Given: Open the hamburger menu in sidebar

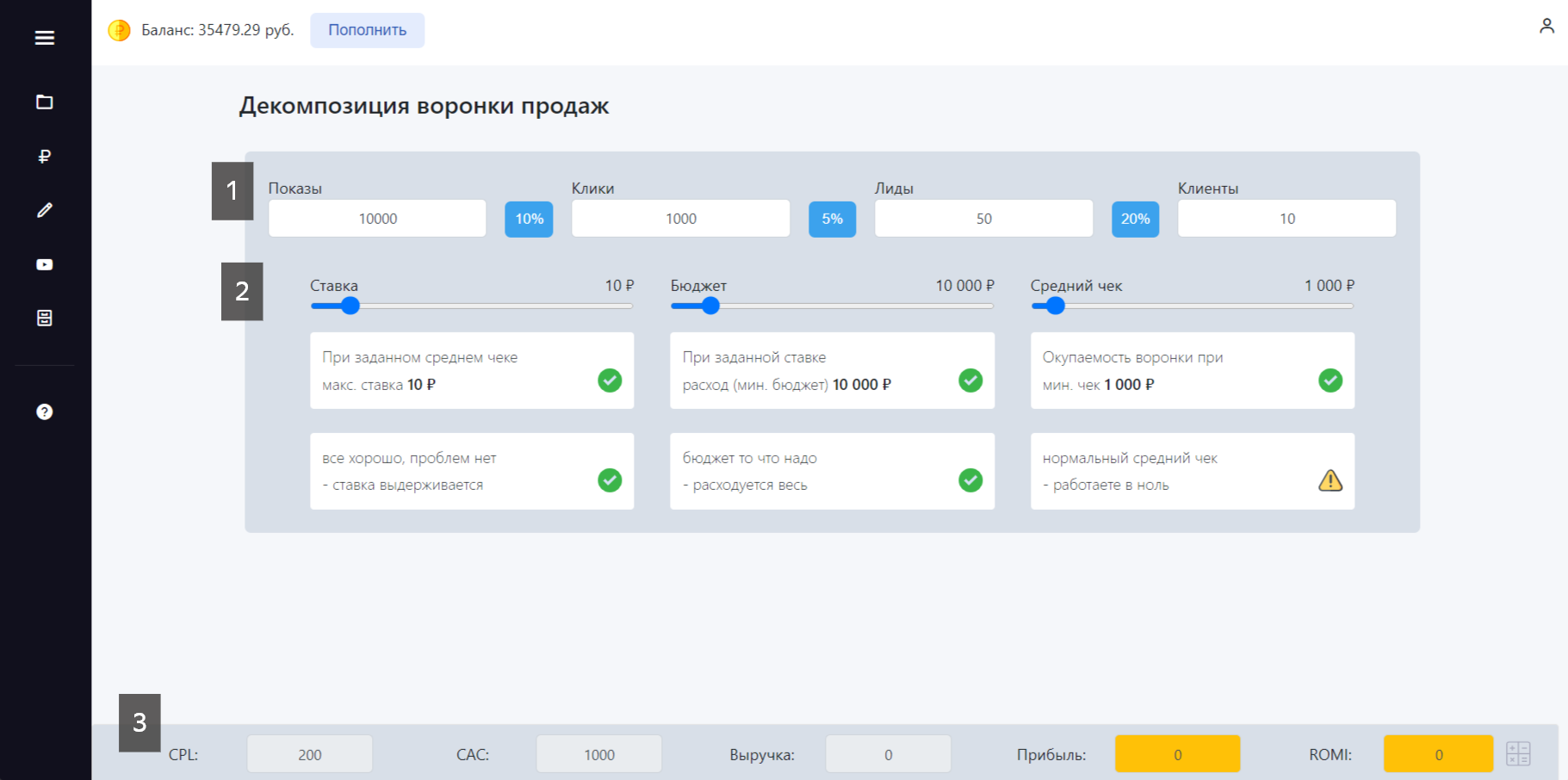Looking at the screenshot, I should click(x=45, y=38).
